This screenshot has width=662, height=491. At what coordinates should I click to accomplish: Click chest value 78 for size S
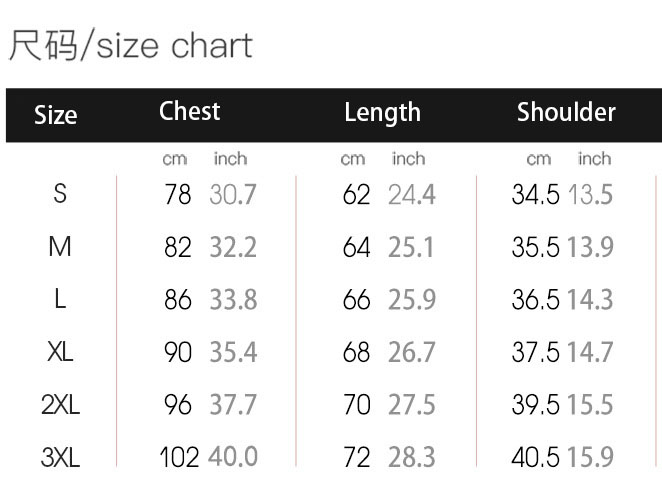[178, 194]
